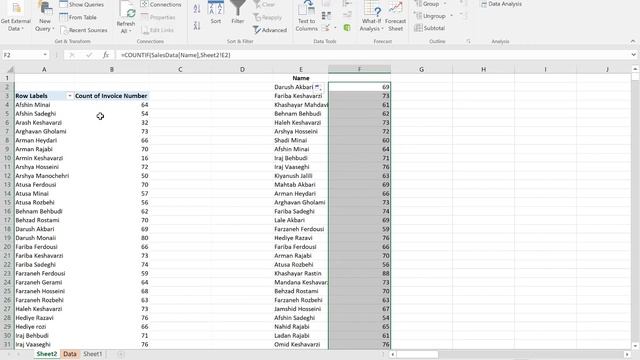The width and height of the screenshot is (640, 360).
Task: Click From Table option
Action: (x=78, y=17)
